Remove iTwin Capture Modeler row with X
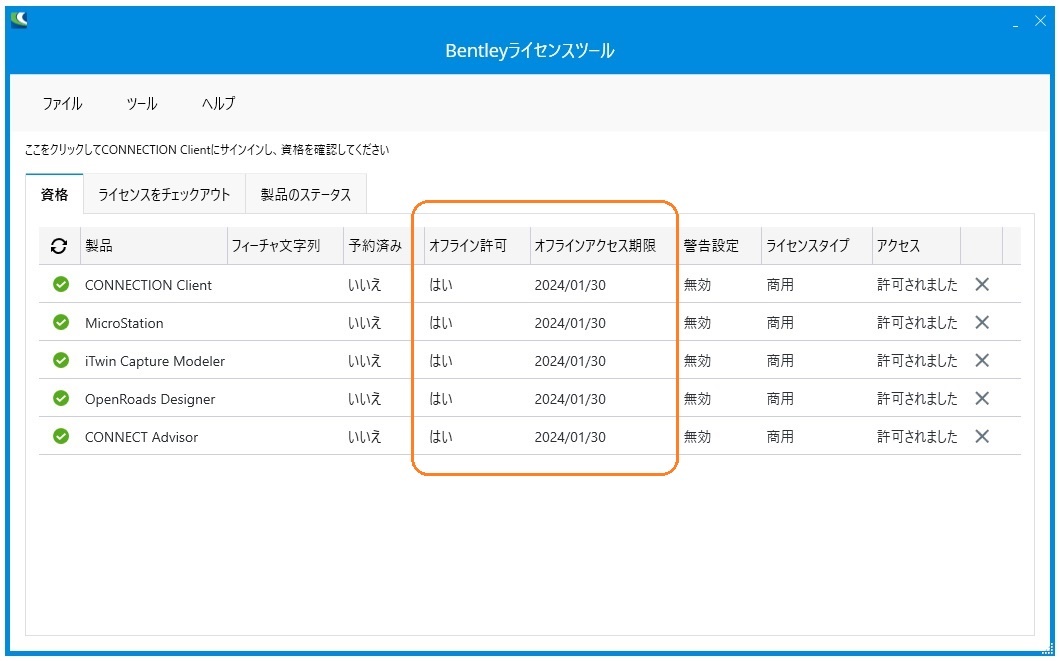Viewport: 1059px width, 661px height. point(982,361)
